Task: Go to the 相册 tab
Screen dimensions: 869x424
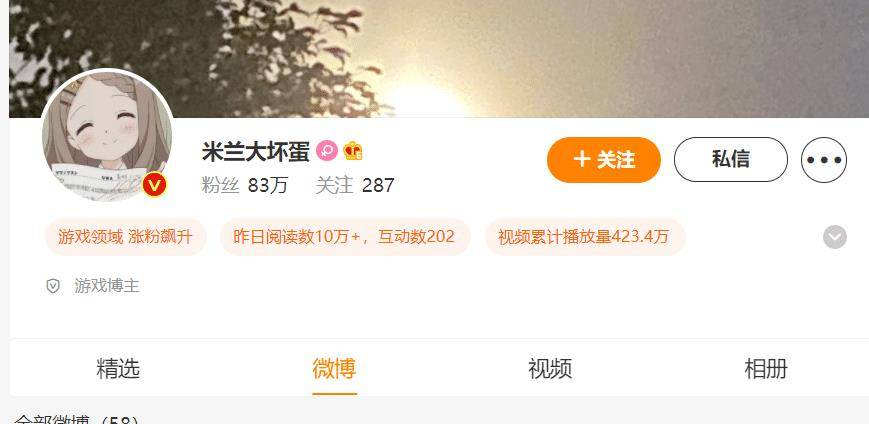Action: pyautogui.click(x=766, y=369)
